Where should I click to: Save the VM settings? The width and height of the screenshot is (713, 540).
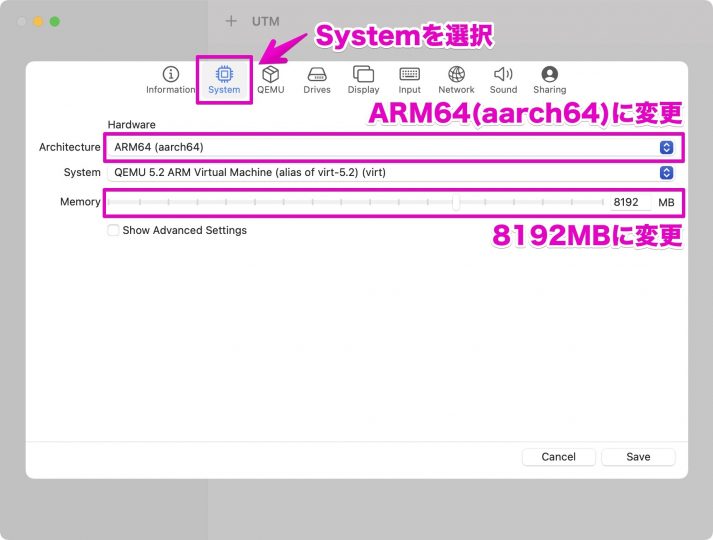(638, 457)
